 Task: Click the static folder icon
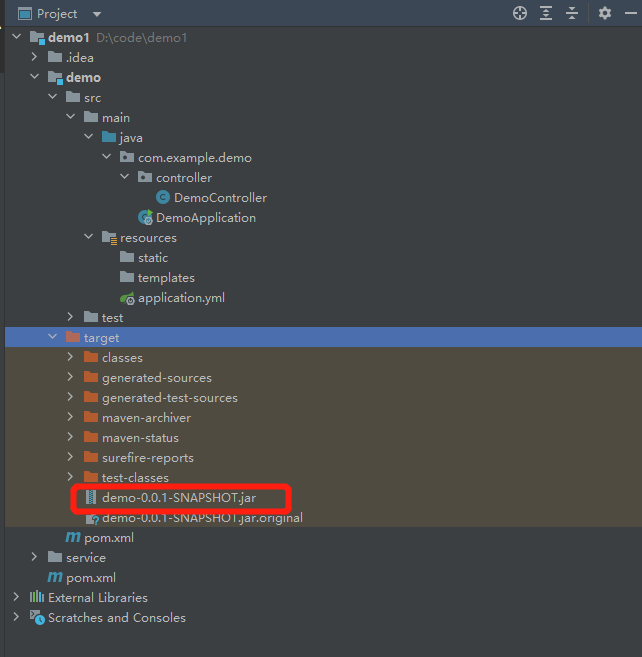(127, 257)
